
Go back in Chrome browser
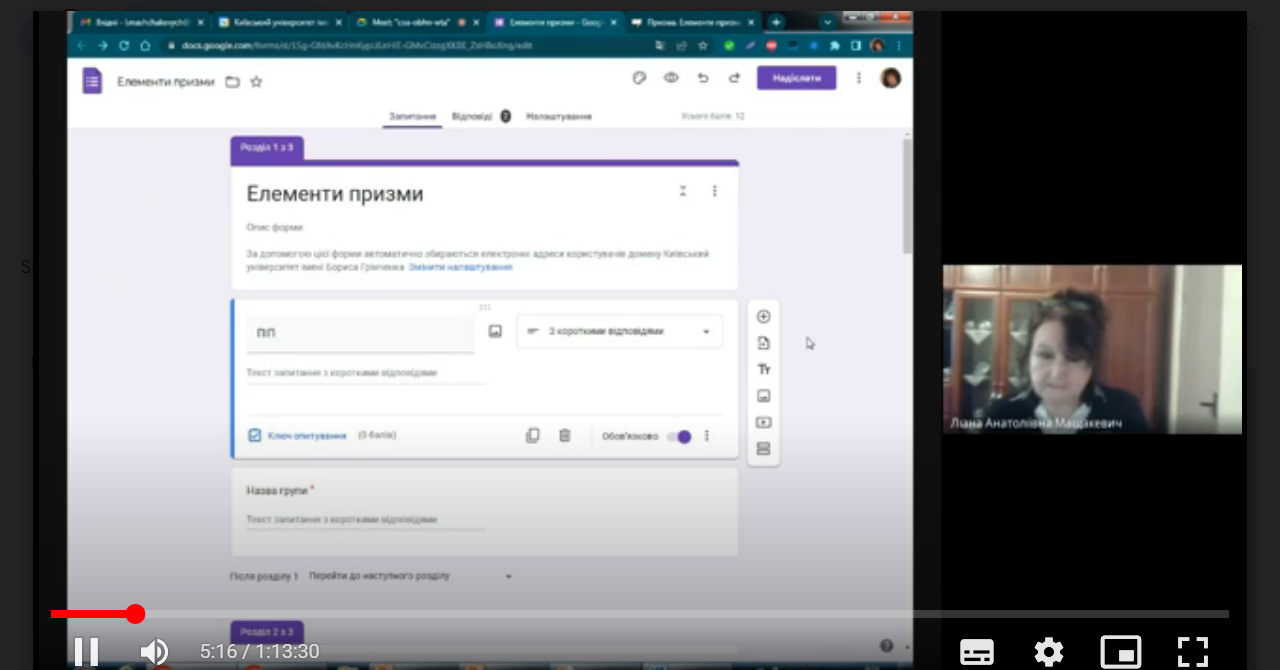pyautogui.click(x=82, y=45)
